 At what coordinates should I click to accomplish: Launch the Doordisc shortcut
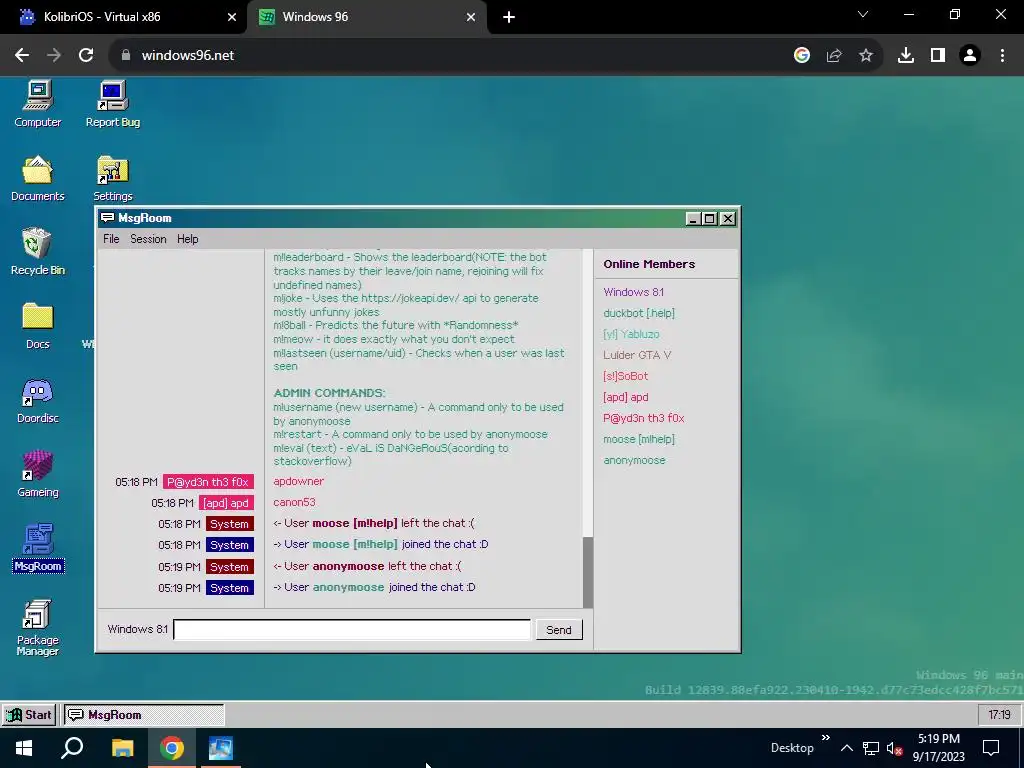pyautogui.click(x=38, y=400)
